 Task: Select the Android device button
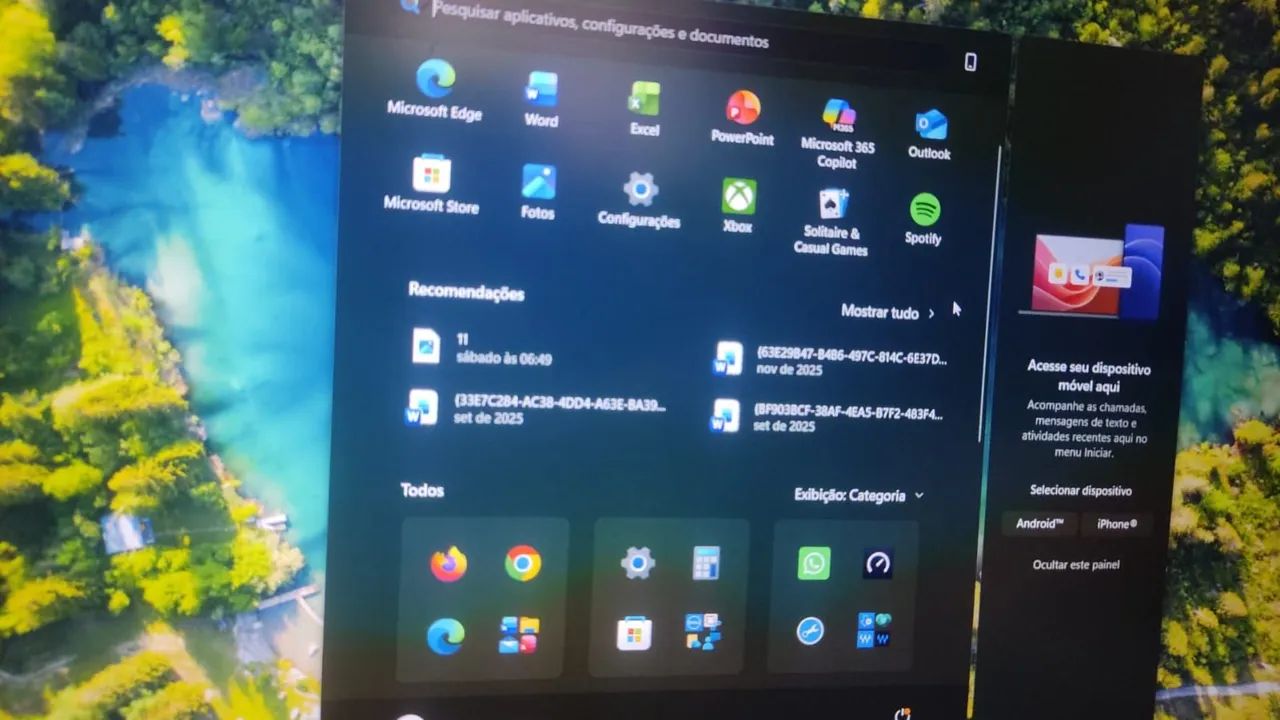click(x=1039, y=523)
